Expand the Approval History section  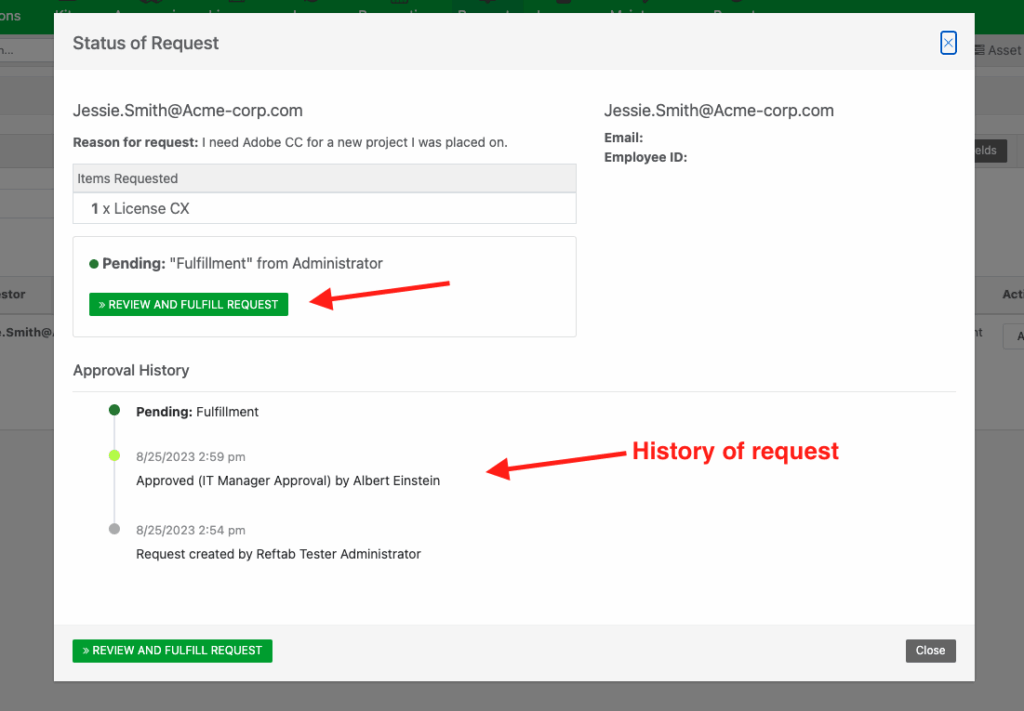[131, 370]
